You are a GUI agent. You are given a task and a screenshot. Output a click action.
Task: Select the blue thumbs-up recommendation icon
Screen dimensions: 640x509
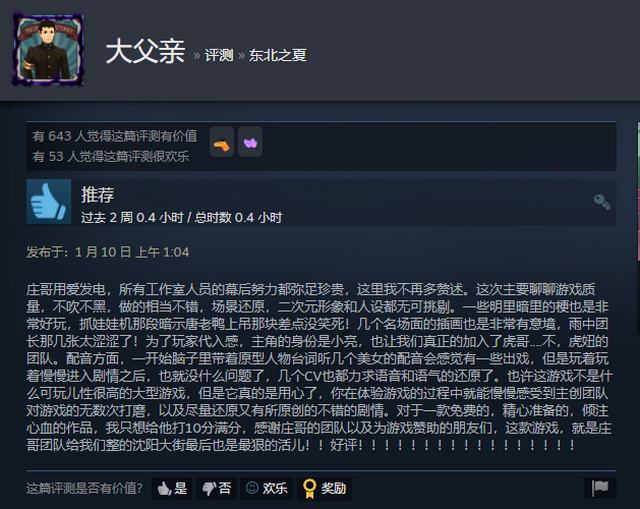[x=49, y=202]
